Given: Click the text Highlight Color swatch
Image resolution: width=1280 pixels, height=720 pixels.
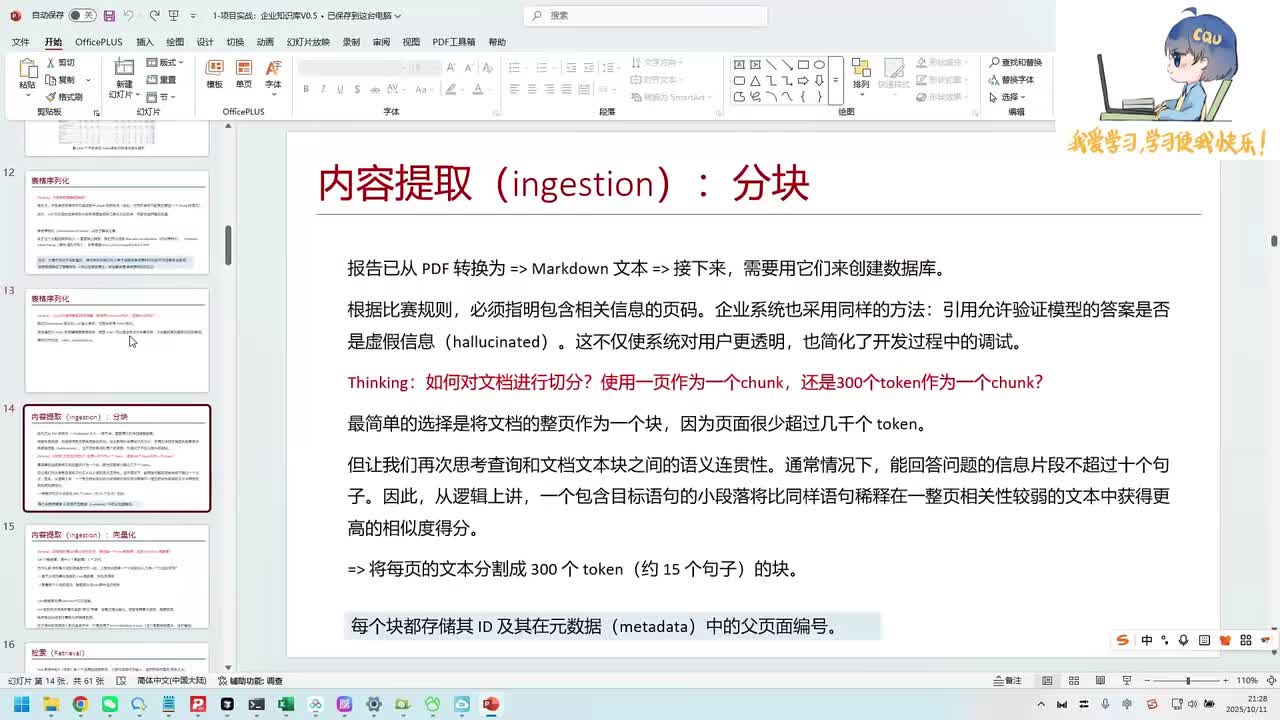Looking at the screenshot, I should (x=450, y=89).
